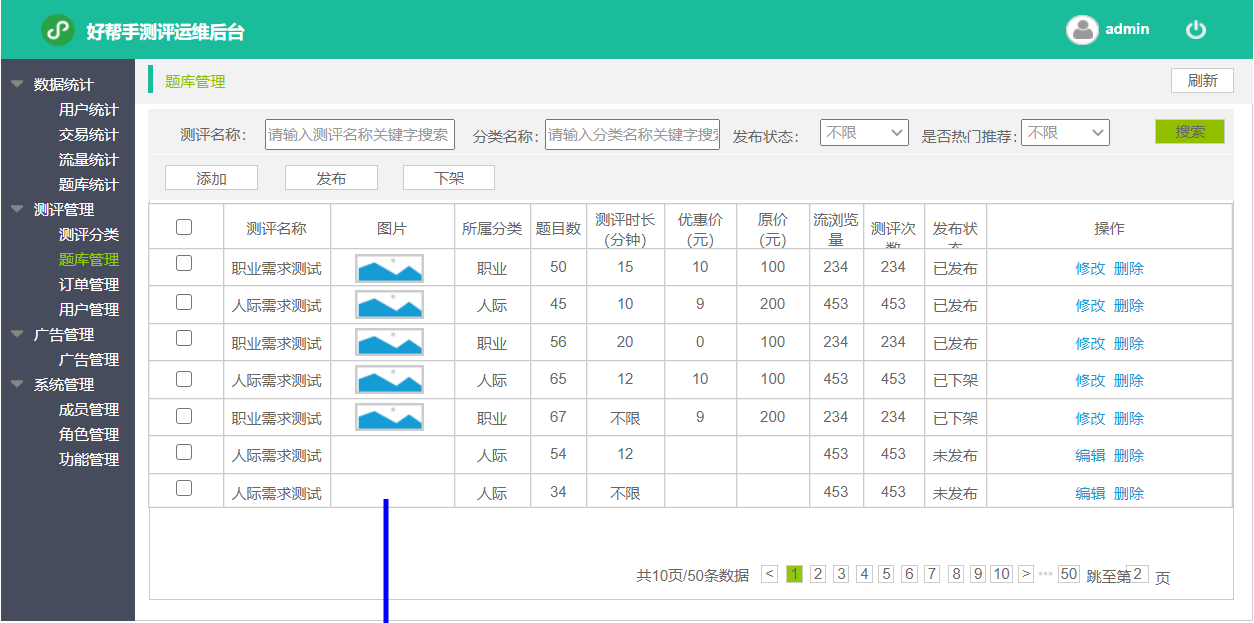
Task: Open the image thumbnail in the 45-question row
Action: (x=389, y=305)
